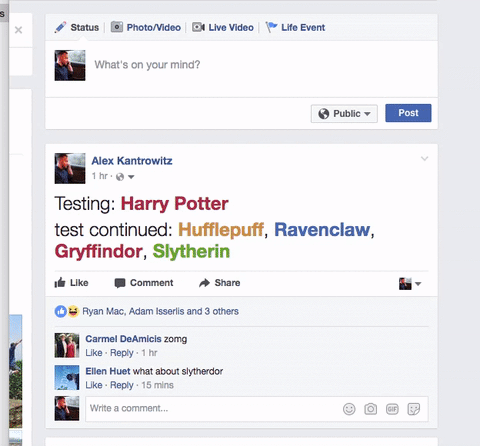The width and height of the screenshot is (480, 446).
Task: Click the Write a comment field
Action: point(213,409)
